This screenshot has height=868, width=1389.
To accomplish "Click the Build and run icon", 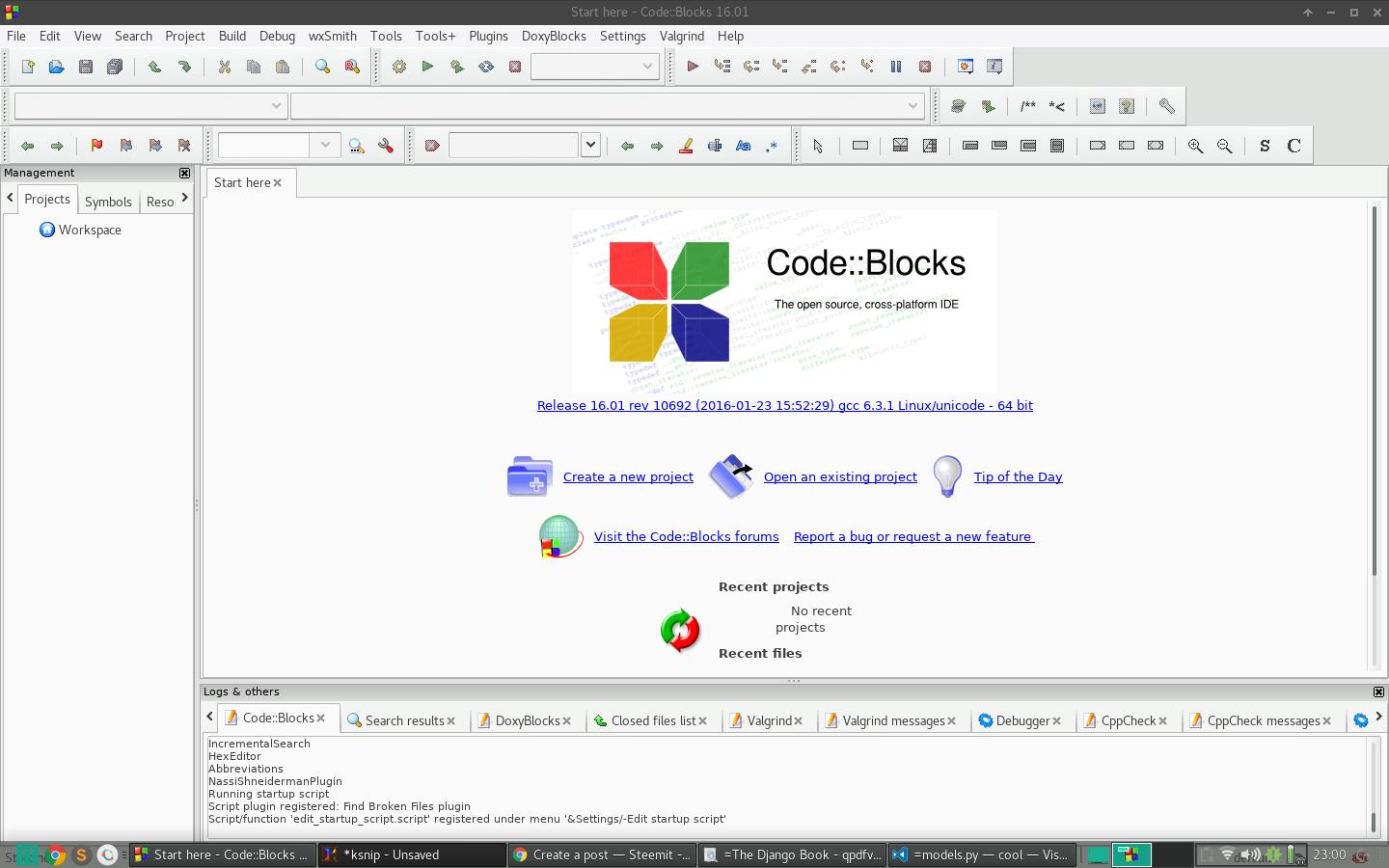I will (x=457, y=67).
